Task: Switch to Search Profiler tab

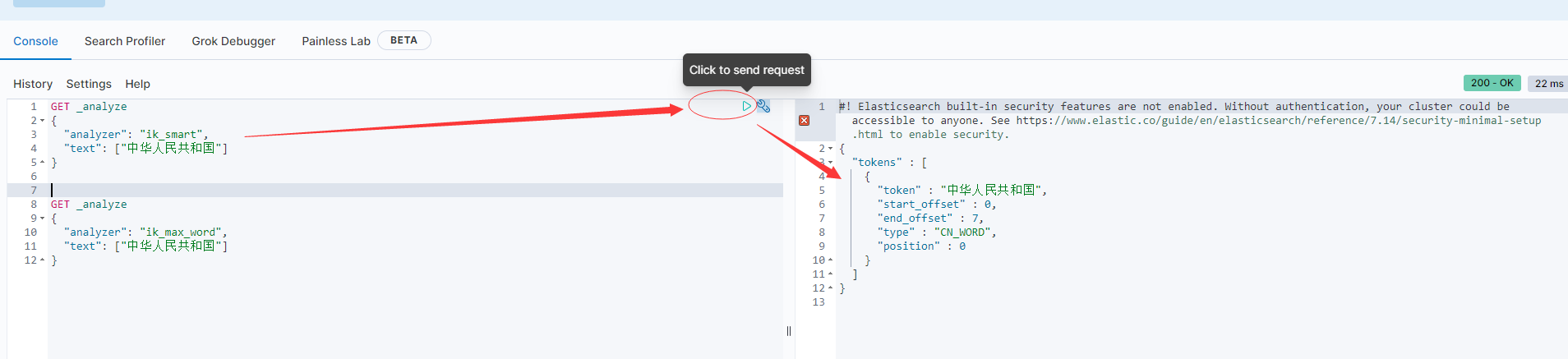Action: (125, 41)
